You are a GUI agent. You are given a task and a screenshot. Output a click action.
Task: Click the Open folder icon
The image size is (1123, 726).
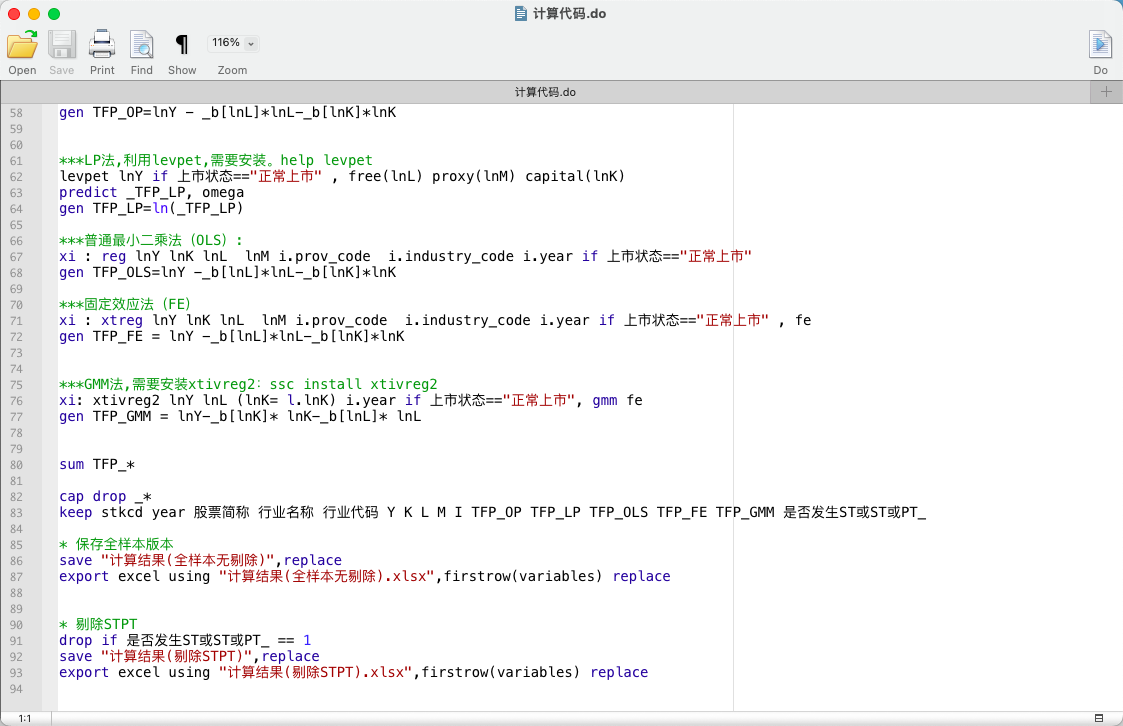click(x=22, y=45)
